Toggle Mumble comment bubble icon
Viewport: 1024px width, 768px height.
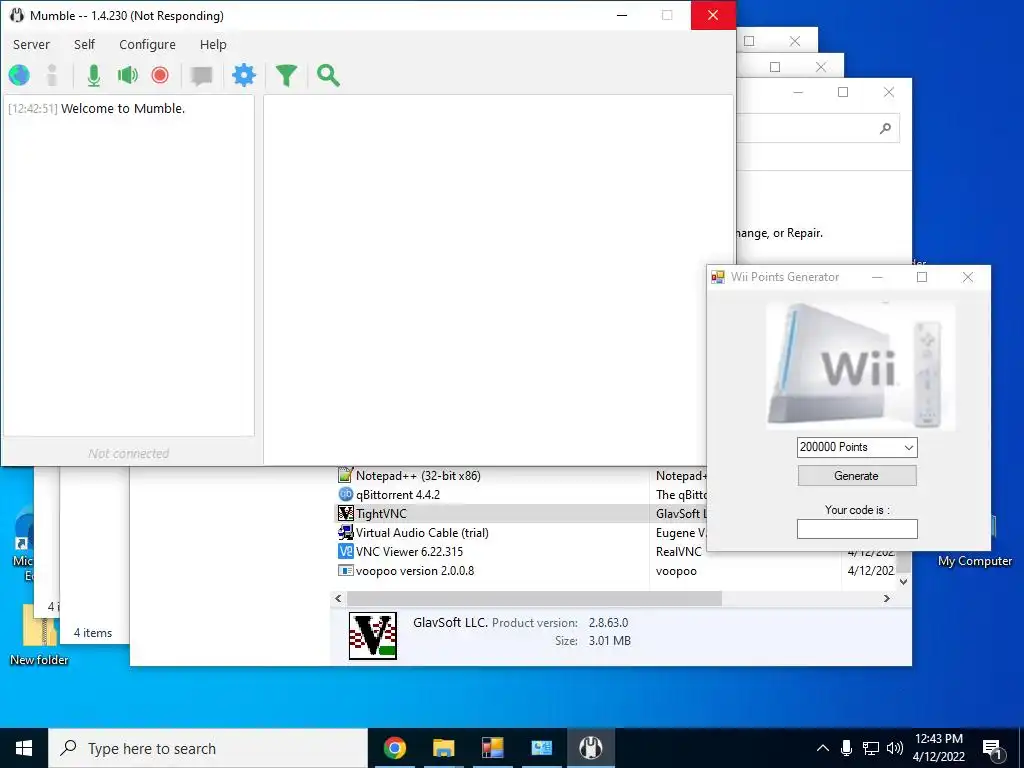[201, 76]
